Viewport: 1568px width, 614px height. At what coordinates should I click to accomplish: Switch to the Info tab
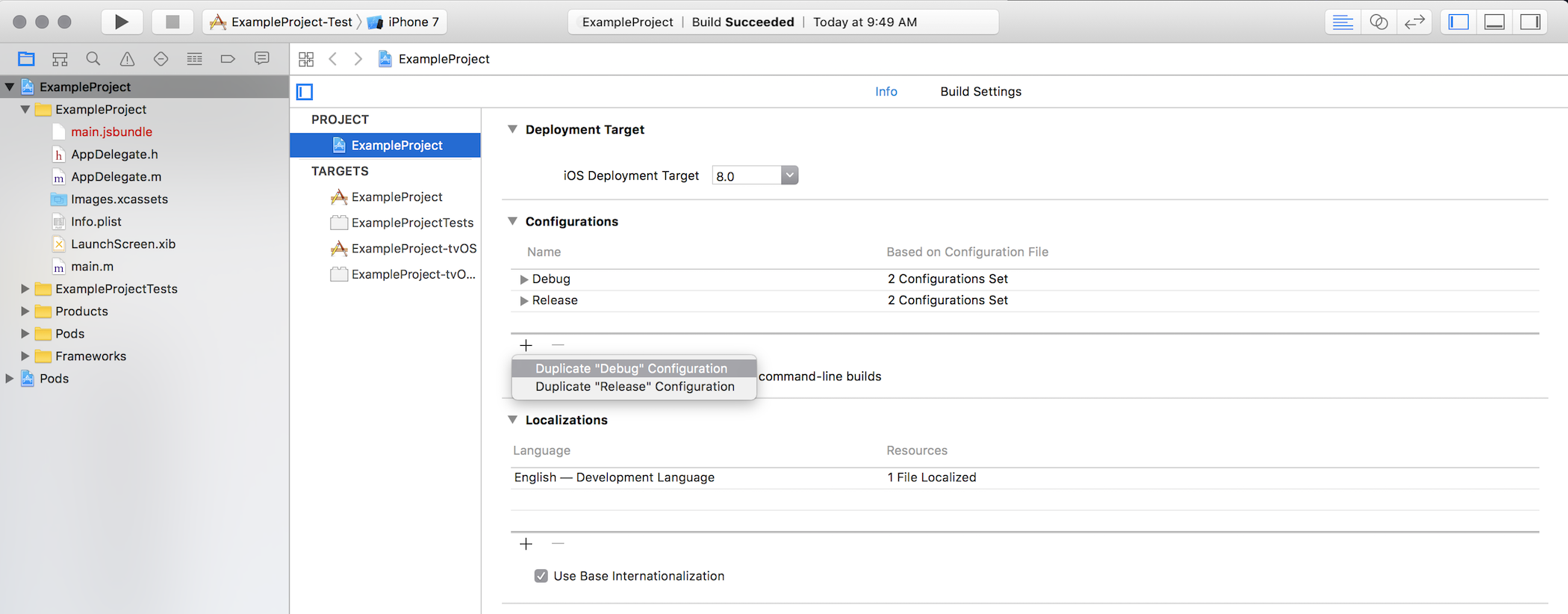(886, 91)
